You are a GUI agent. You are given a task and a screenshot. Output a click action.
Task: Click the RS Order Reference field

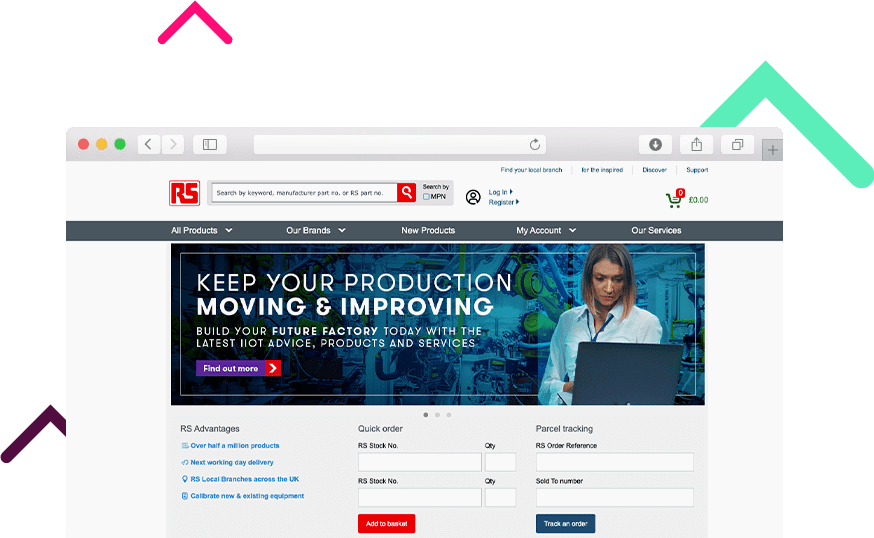615,462
